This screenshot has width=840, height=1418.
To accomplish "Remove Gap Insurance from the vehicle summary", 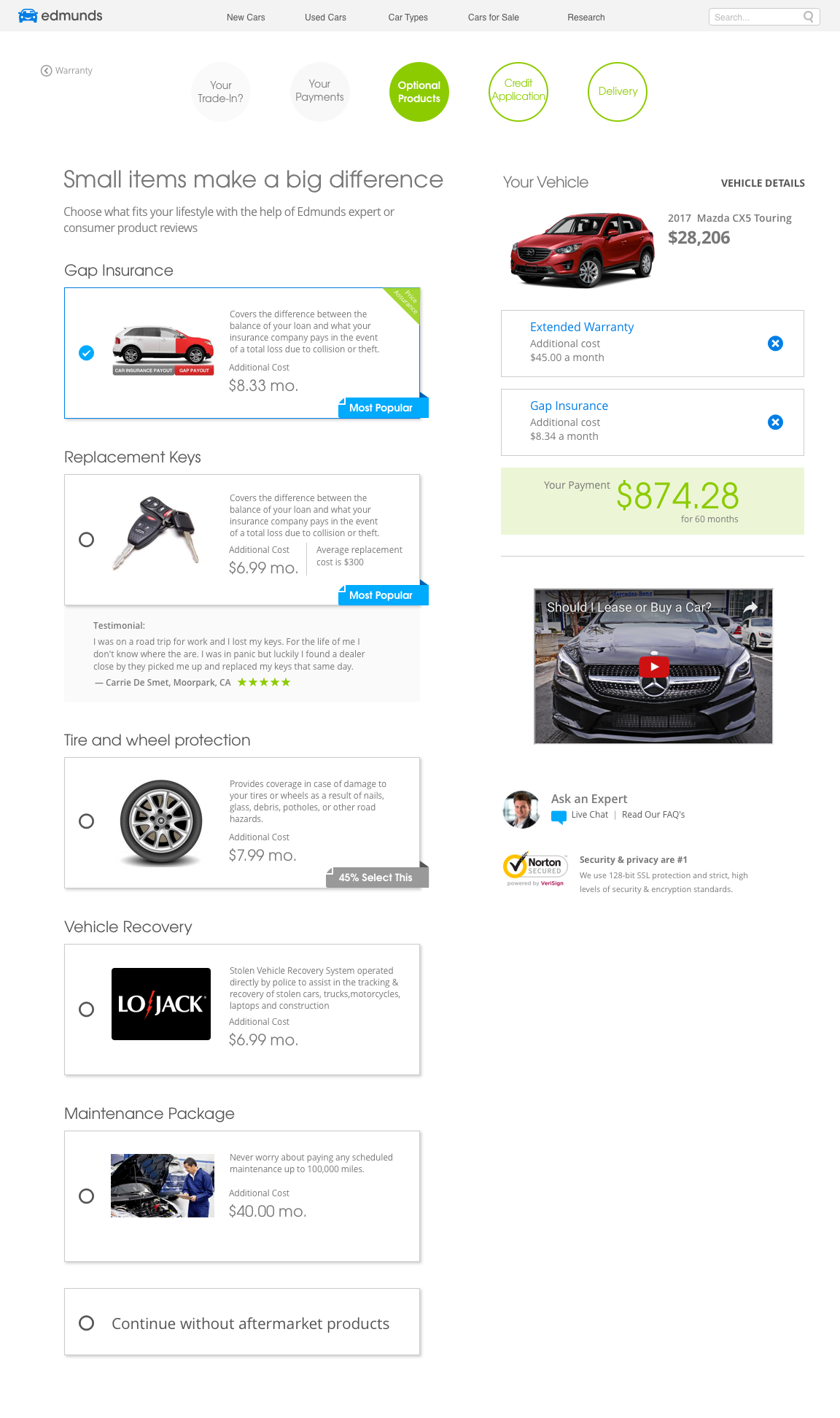I will click(x=775, y=422).
